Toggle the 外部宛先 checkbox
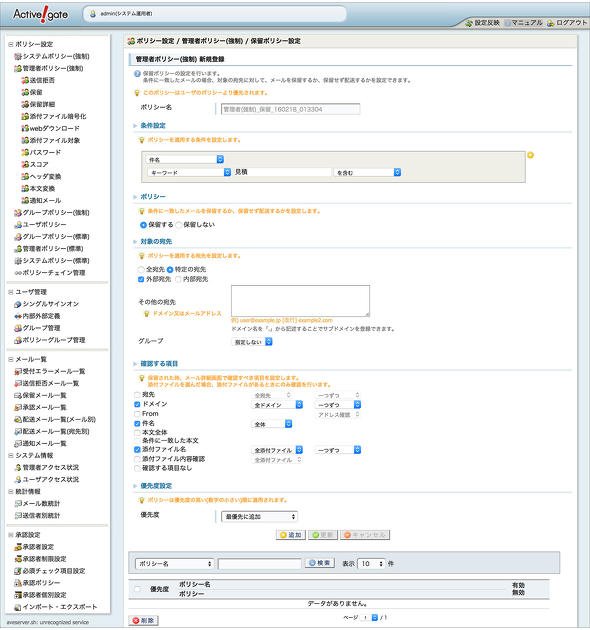 141,279
